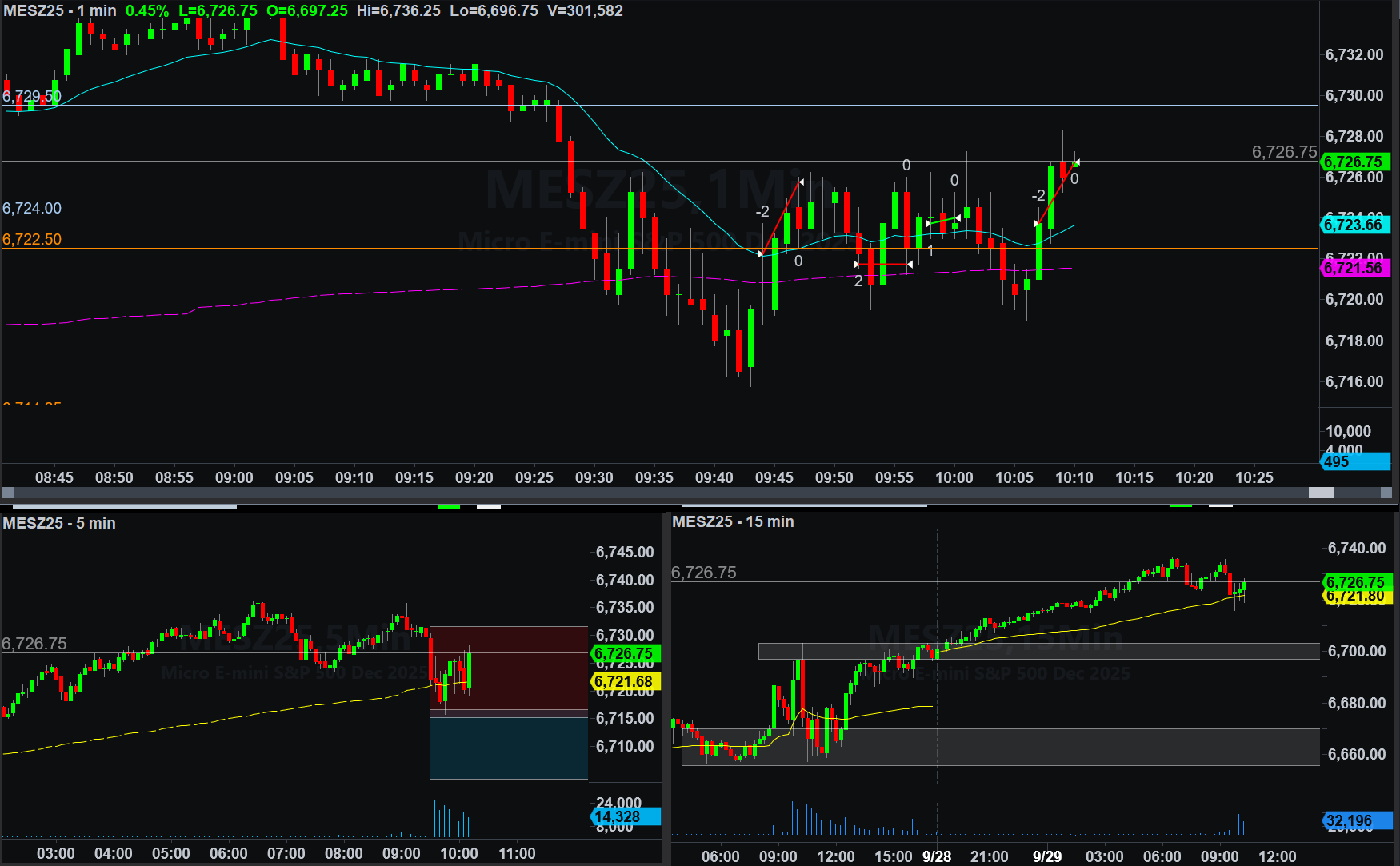Click the MESZ25 - 15 min chart title
This screenshot has width=1400, height=866.
pos(733,521)
